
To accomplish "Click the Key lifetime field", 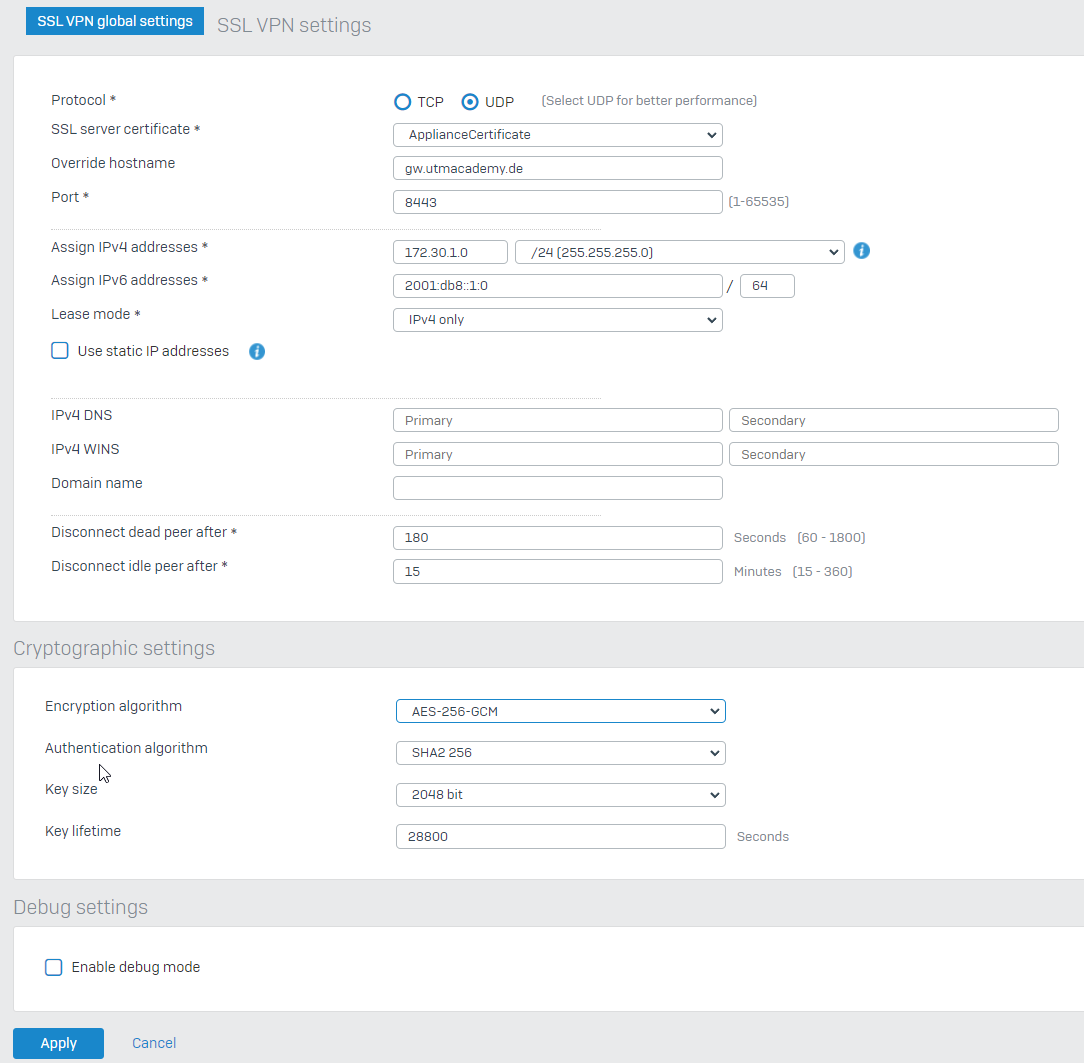I will coord(560,836).
